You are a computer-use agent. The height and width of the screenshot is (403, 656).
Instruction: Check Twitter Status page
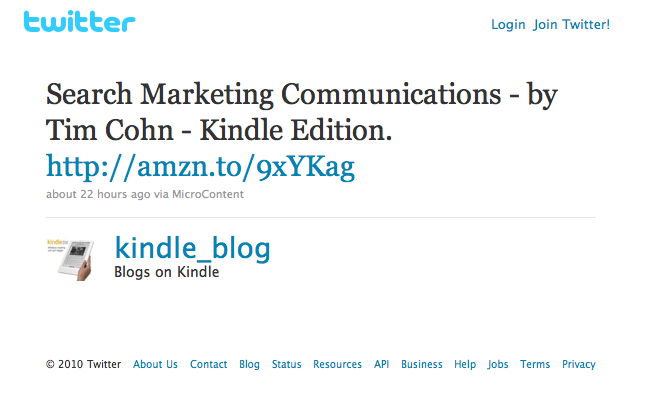286,365
